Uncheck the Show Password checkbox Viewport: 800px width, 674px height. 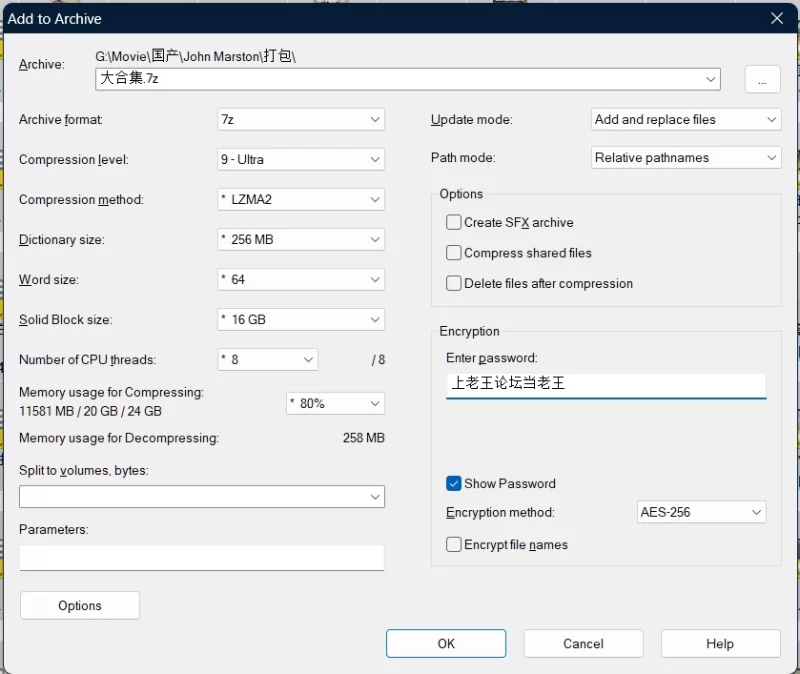[x=454, y=483]
